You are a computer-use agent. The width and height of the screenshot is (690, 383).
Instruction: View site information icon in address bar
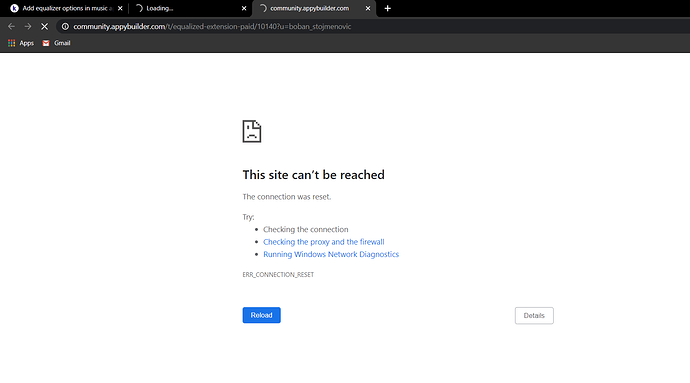(65, 26)
